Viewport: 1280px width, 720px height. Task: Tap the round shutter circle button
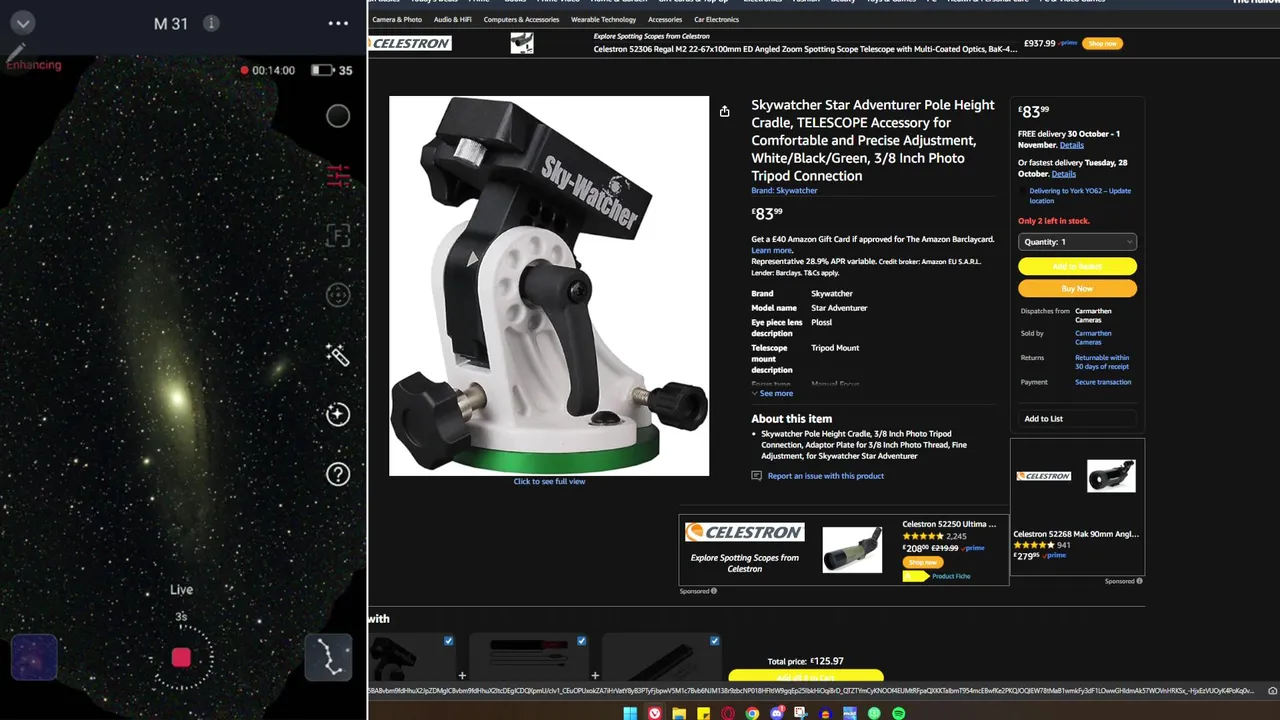pos(338,116)
